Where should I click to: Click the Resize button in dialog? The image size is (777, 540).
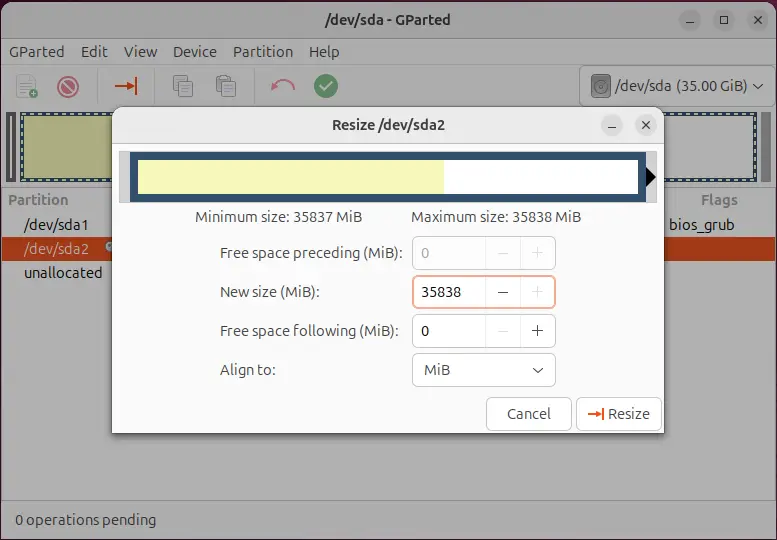coord(618,414)
